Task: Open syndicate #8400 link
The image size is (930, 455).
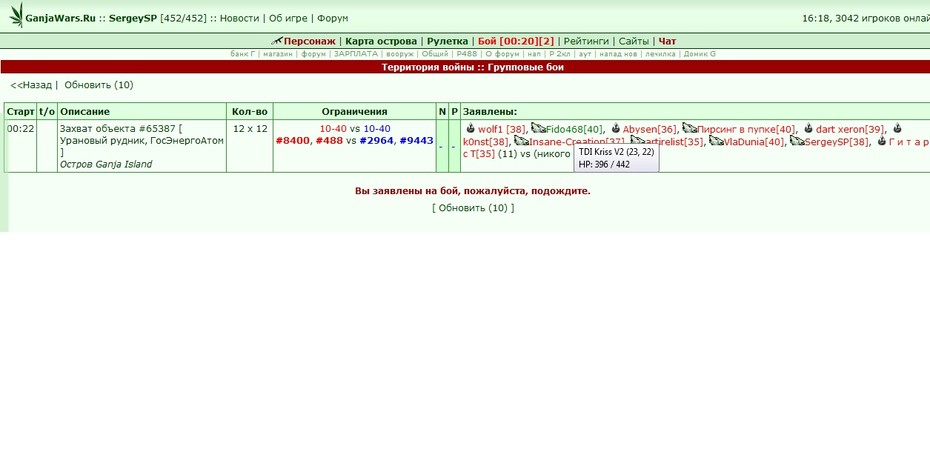Action: [292, 141]
